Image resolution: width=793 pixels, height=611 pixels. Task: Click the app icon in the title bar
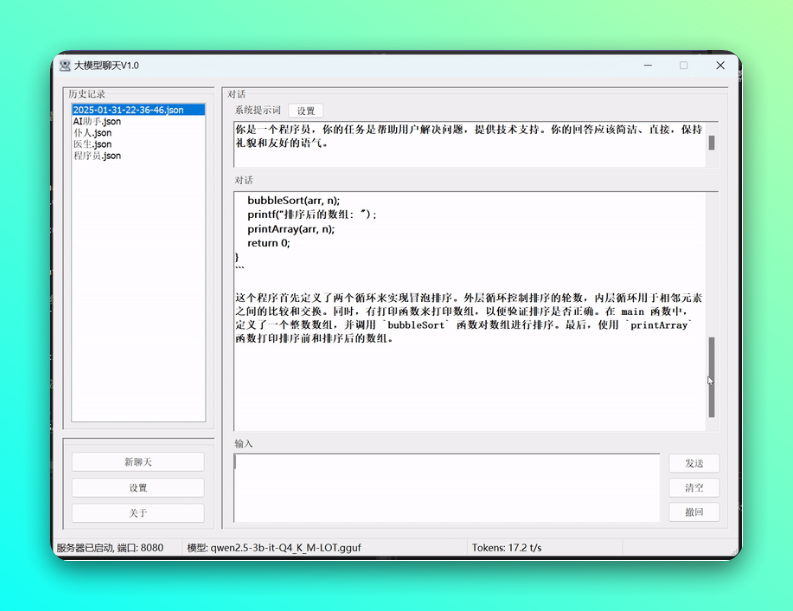(x=65, y=66)
